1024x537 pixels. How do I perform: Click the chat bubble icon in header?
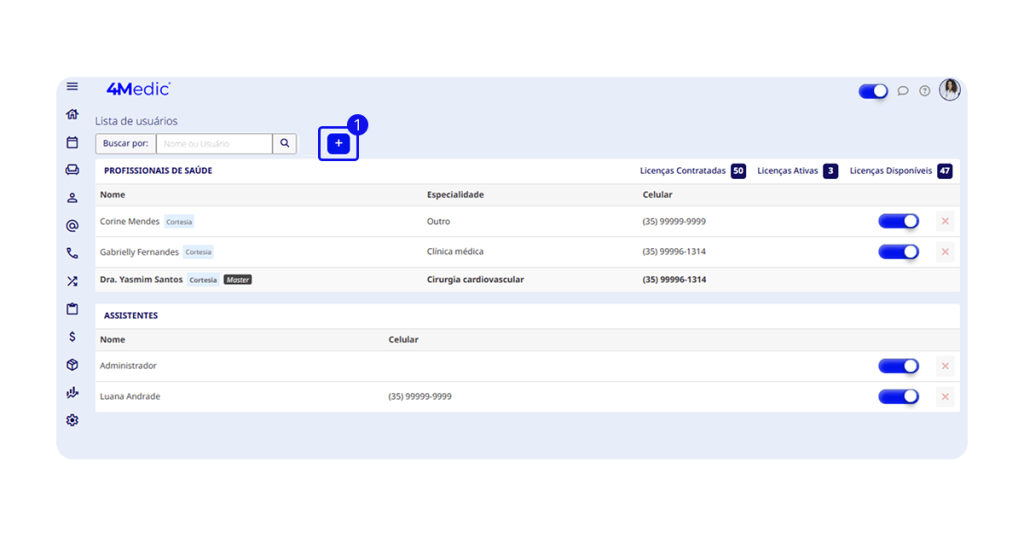[902, 91]
